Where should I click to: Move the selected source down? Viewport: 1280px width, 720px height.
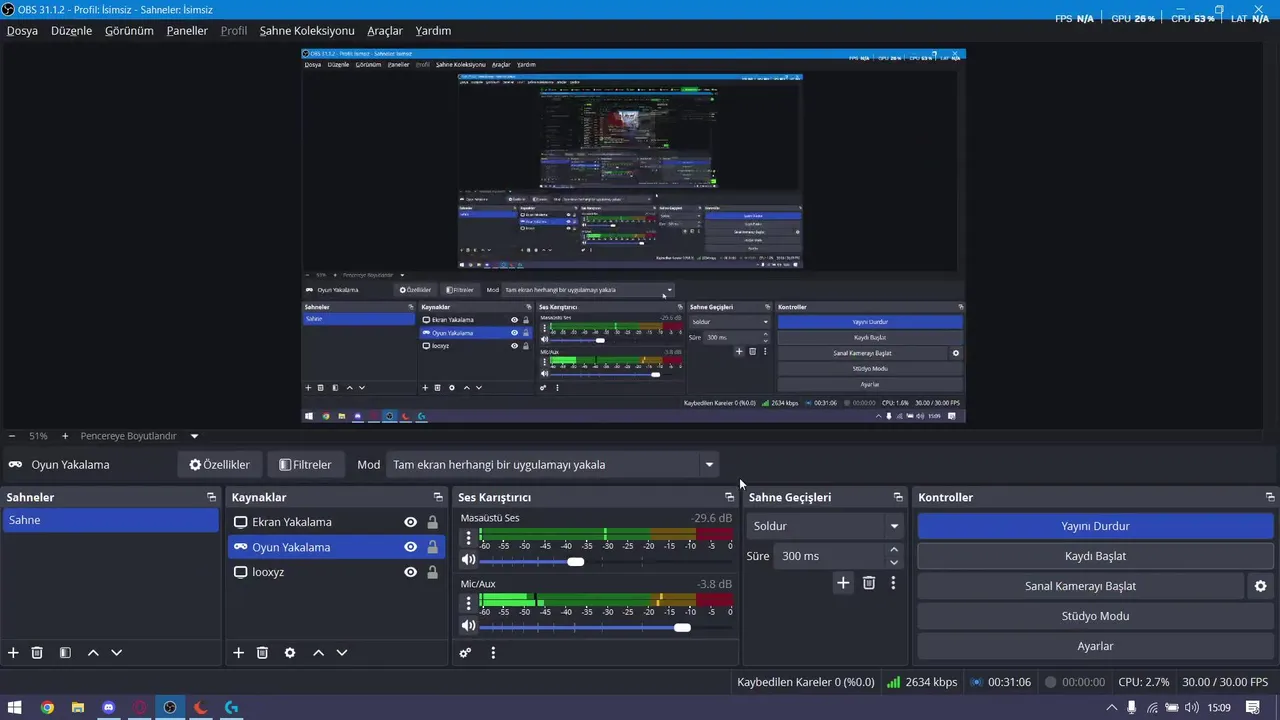(342, 653)
